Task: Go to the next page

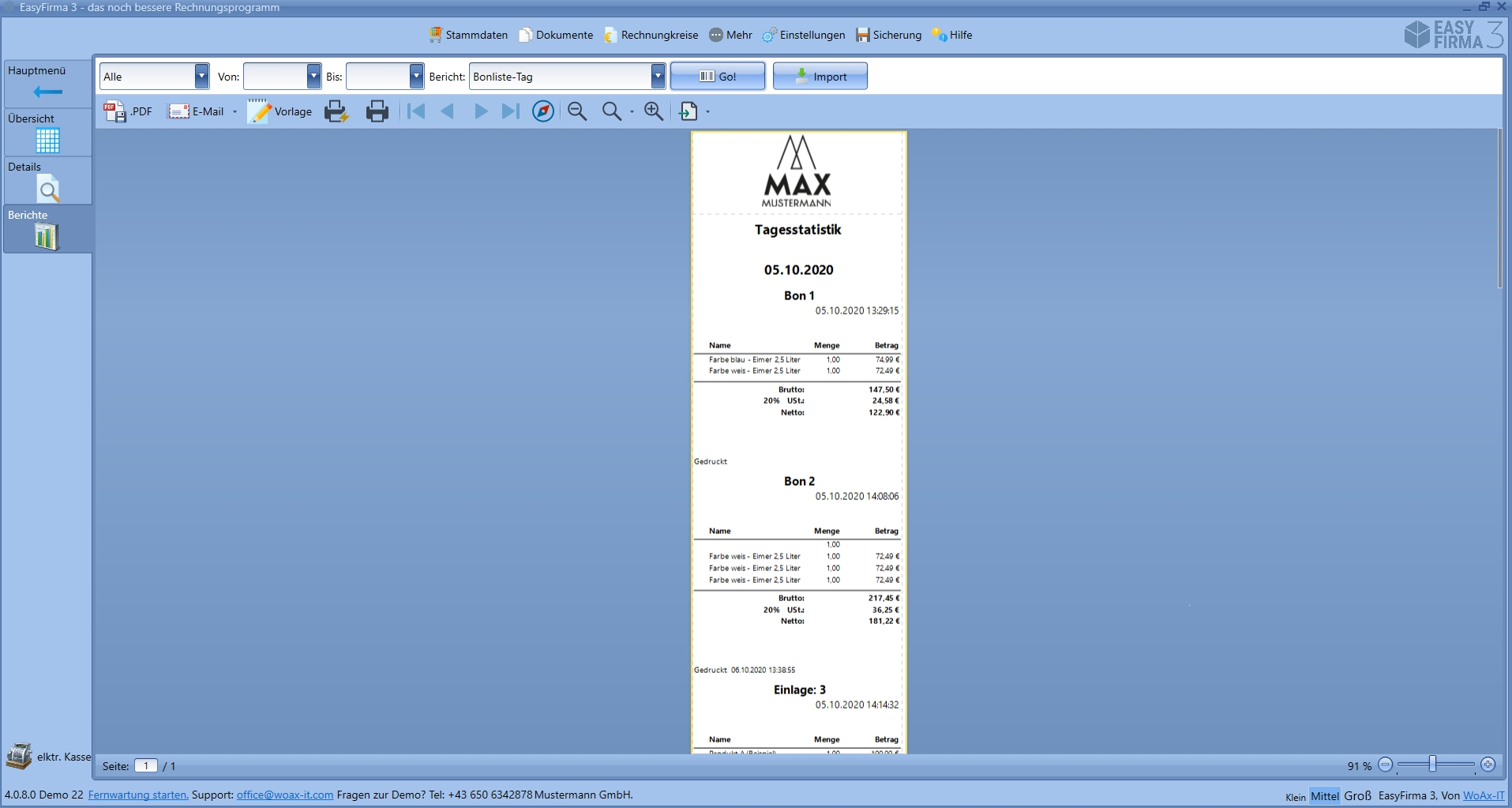Action: pyautogui.click(x=480, y=111)
